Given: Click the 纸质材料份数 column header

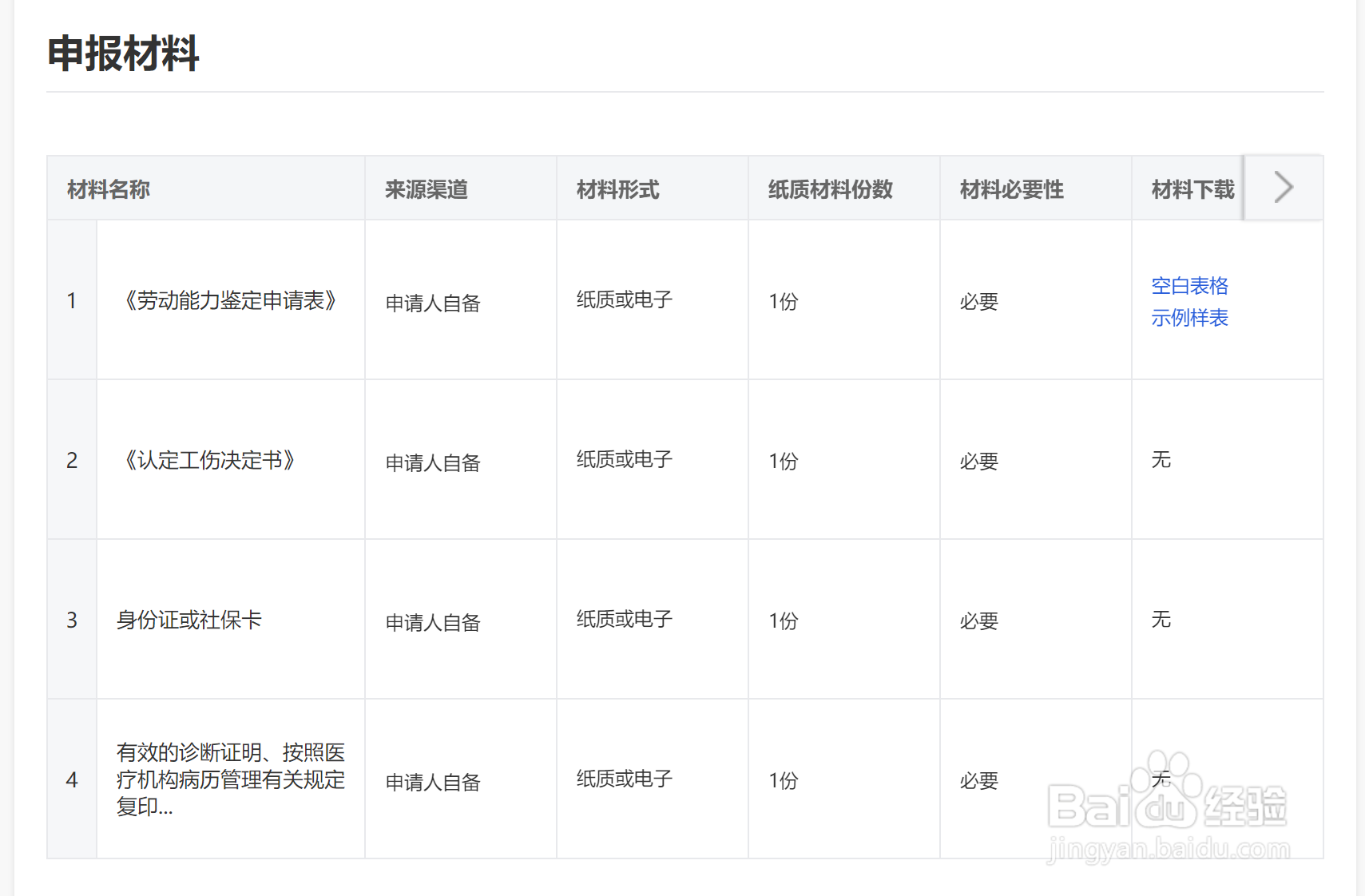Looking at the screenshot, I should (x=829, y=189).
